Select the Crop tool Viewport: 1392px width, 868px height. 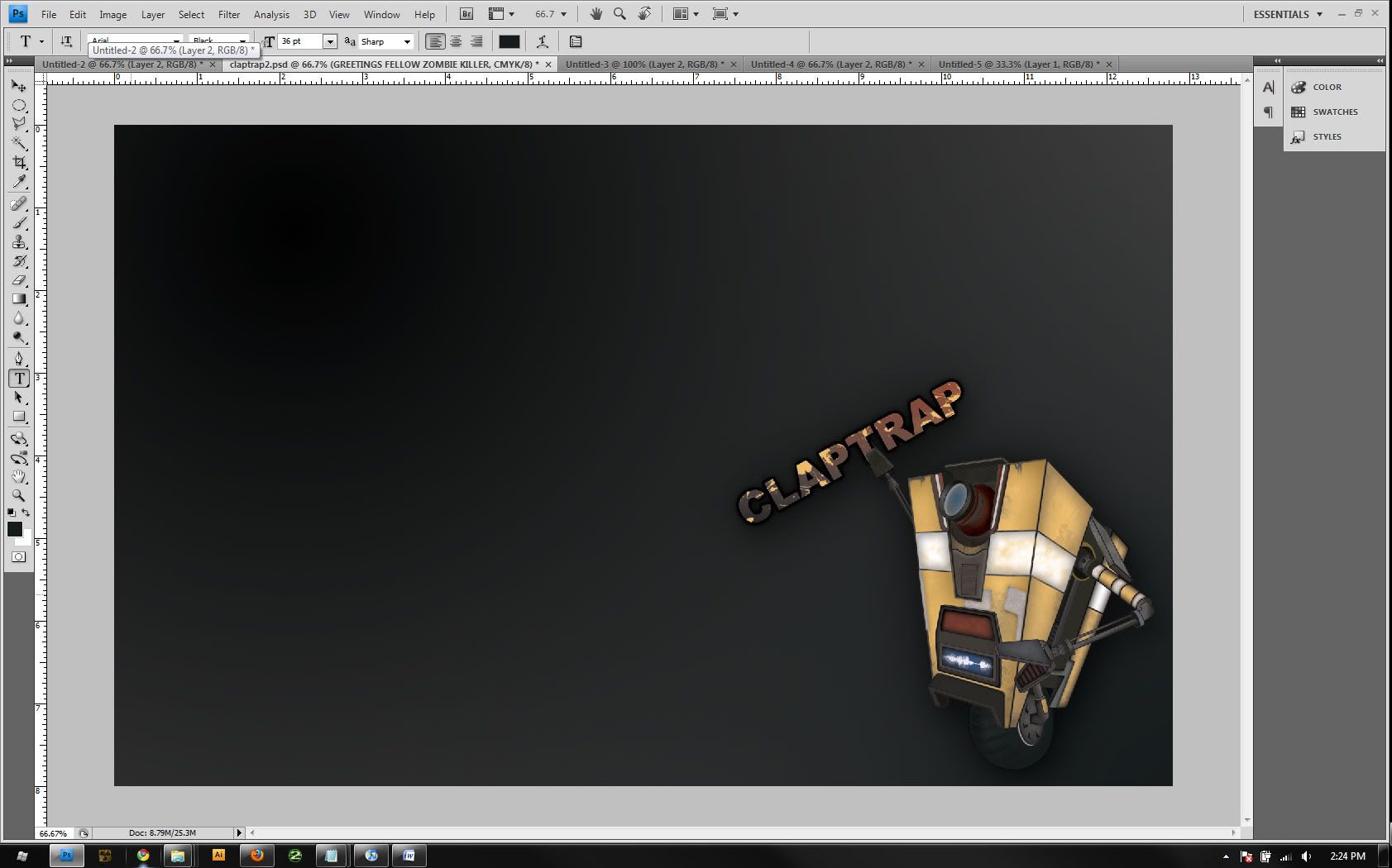tap(19, 162)
